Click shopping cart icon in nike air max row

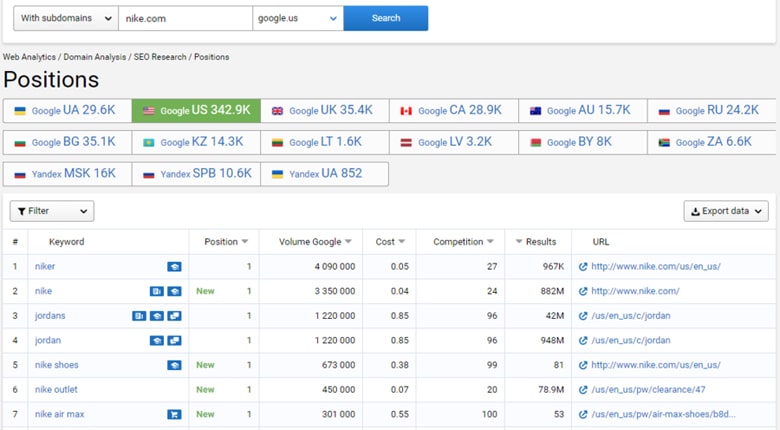174,414
